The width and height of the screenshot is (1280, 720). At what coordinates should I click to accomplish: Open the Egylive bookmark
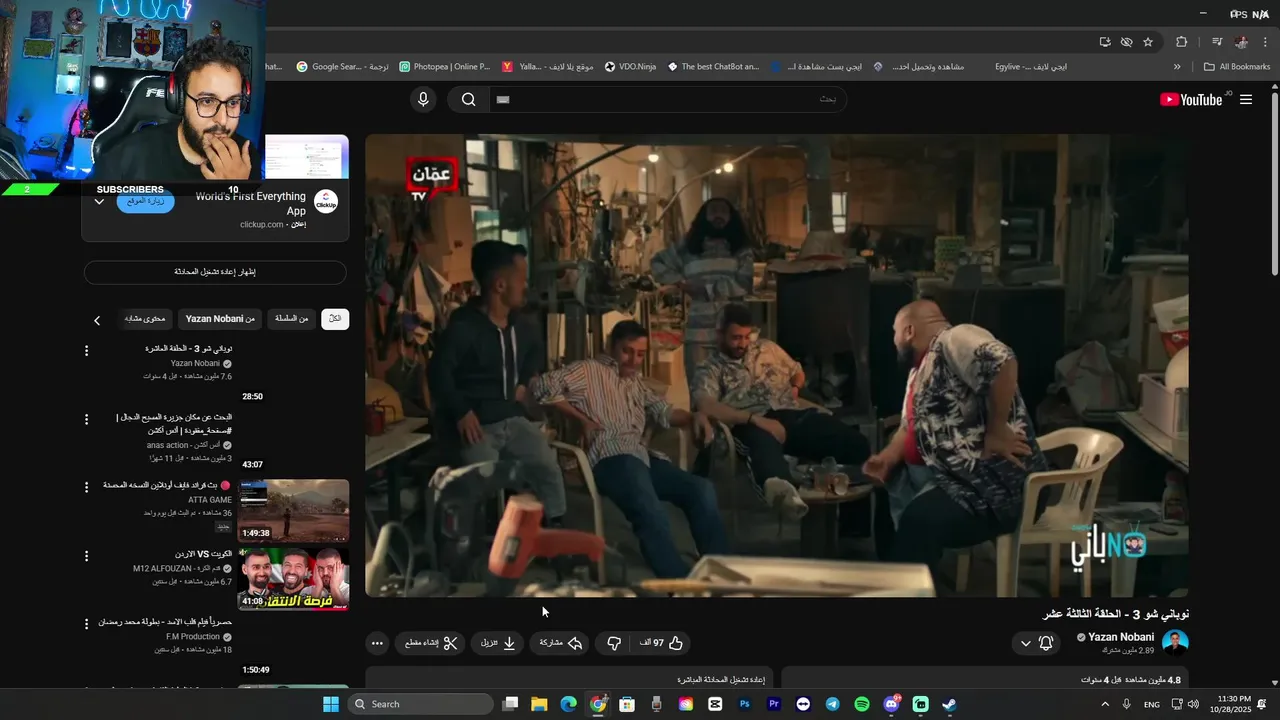click(x=1030, y=67)
